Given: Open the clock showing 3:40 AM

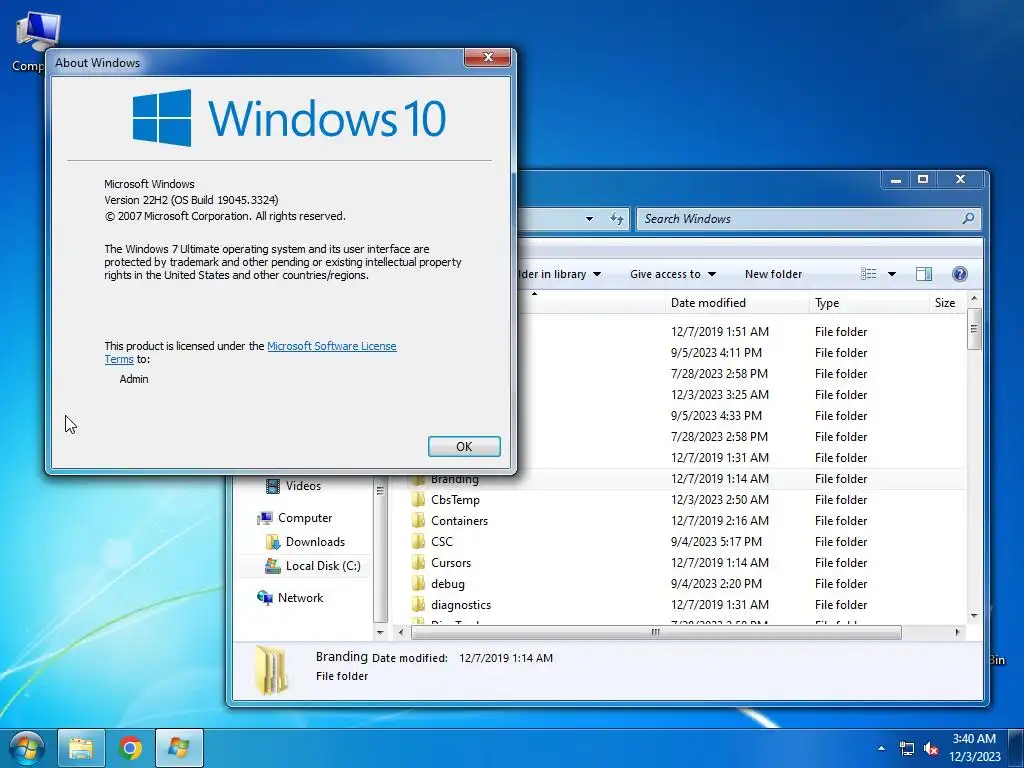Looking at the screenshot, I should 974,748.
